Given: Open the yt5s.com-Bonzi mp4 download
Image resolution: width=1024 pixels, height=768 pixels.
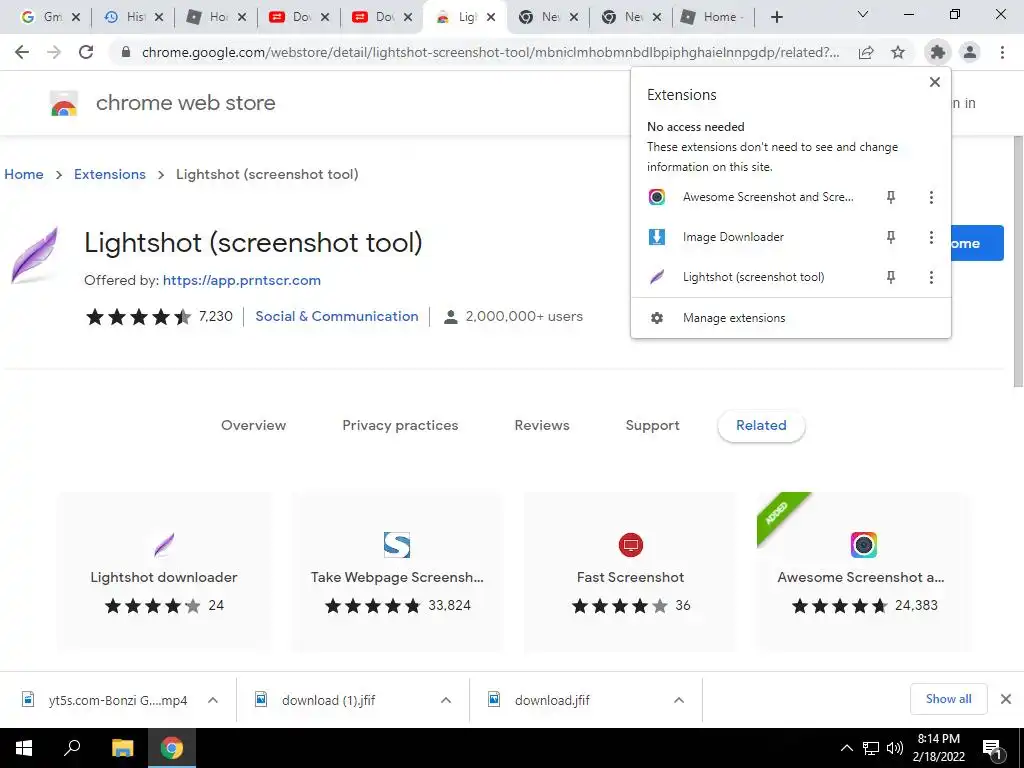Looking at the screenshot, I should [x=118, y=700].
